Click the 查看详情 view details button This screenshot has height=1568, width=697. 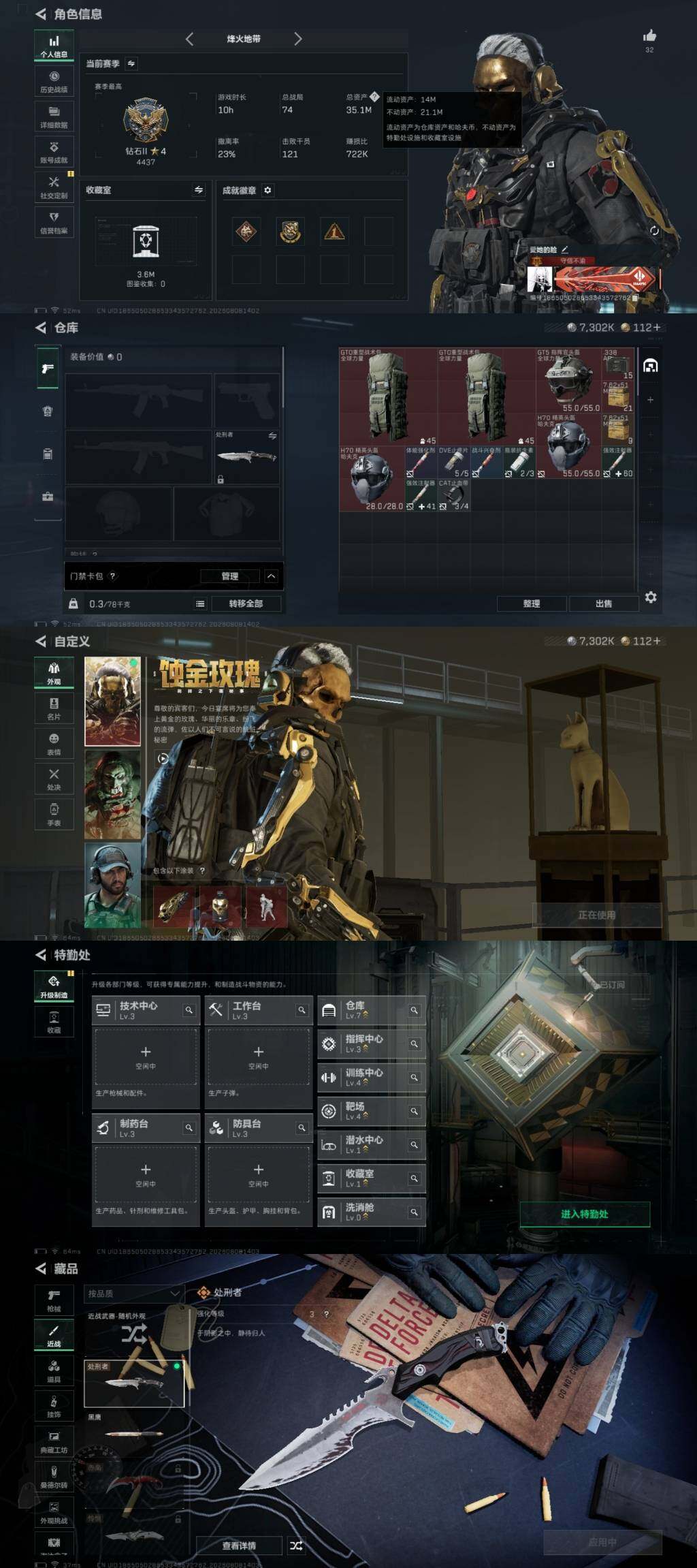pyautogui.click(x=239, y=1546)
